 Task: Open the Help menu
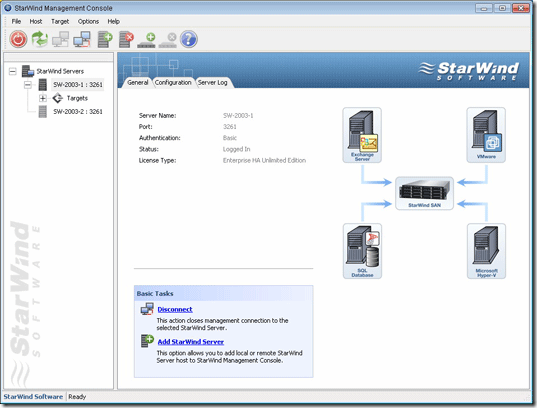coord(113,21)
